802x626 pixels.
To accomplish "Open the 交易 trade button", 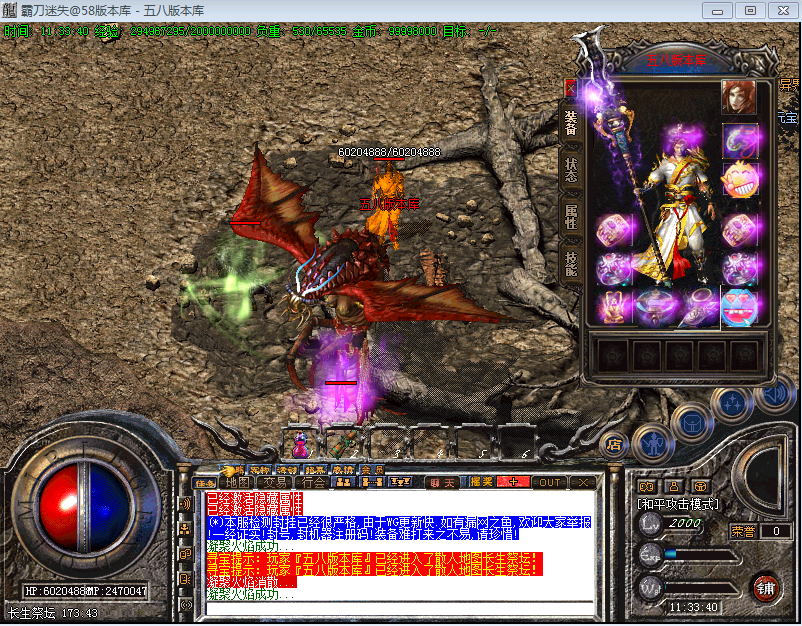I will point(275,482).
